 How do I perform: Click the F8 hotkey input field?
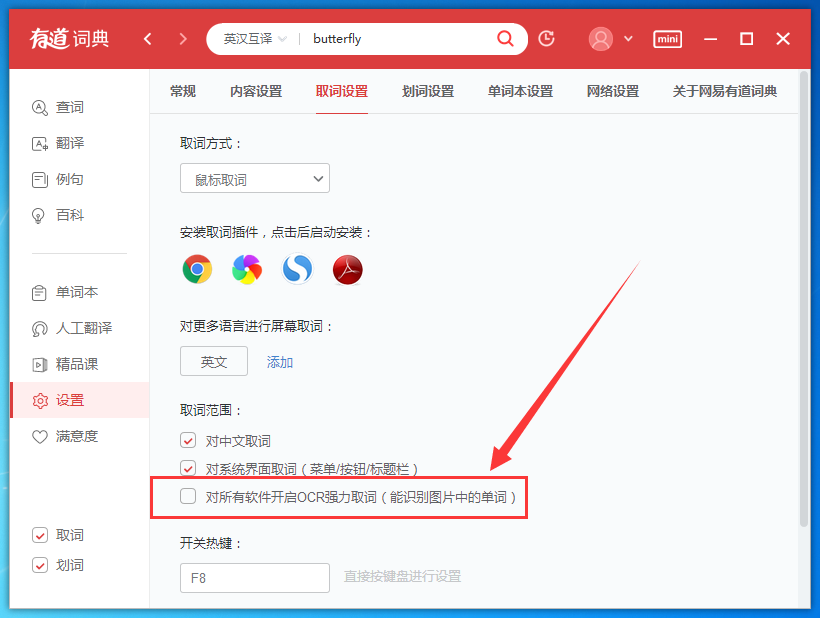point(254,578)
